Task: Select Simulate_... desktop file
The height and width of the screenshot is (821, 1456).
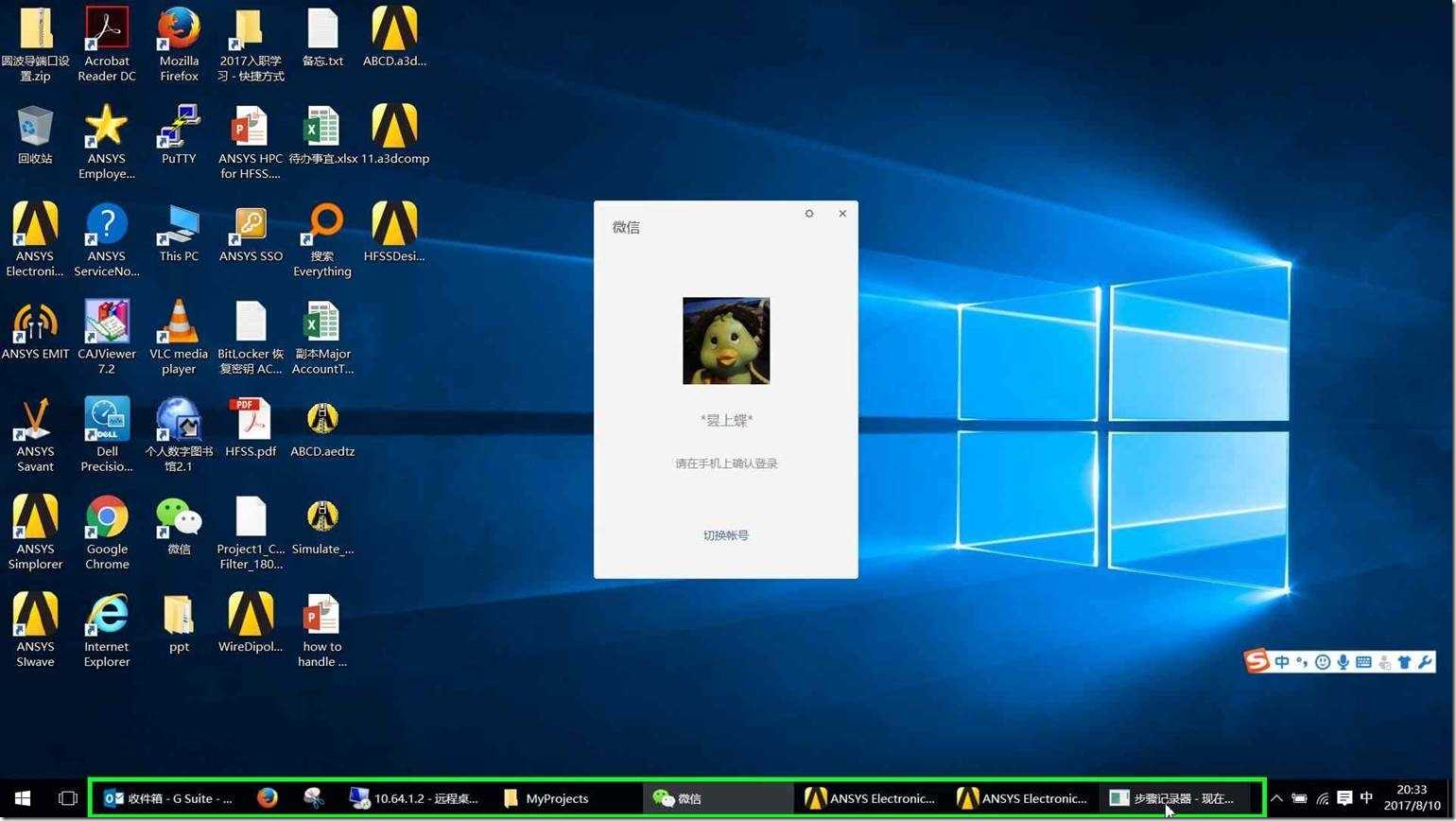Action: 322,525
